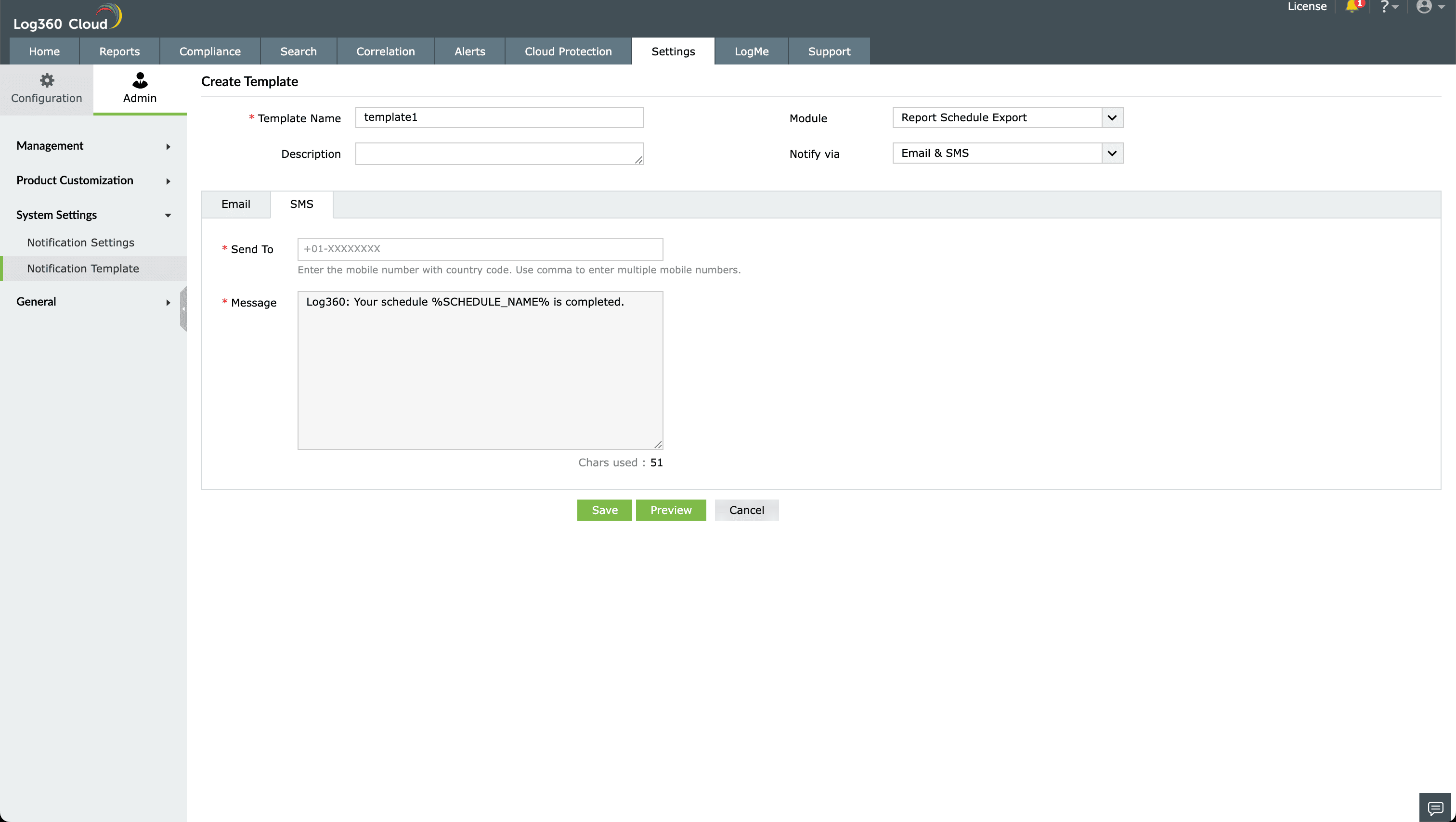Screen dimensions: 1456x822
Task: Open the Cloud Protection tab
Action: [x=568, y=51]
